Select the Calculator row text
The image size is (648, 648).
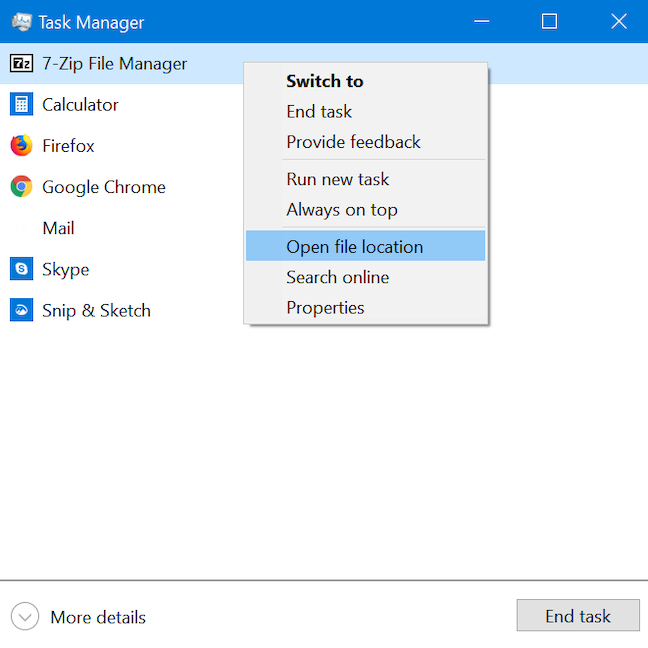[x=80, y=105]
